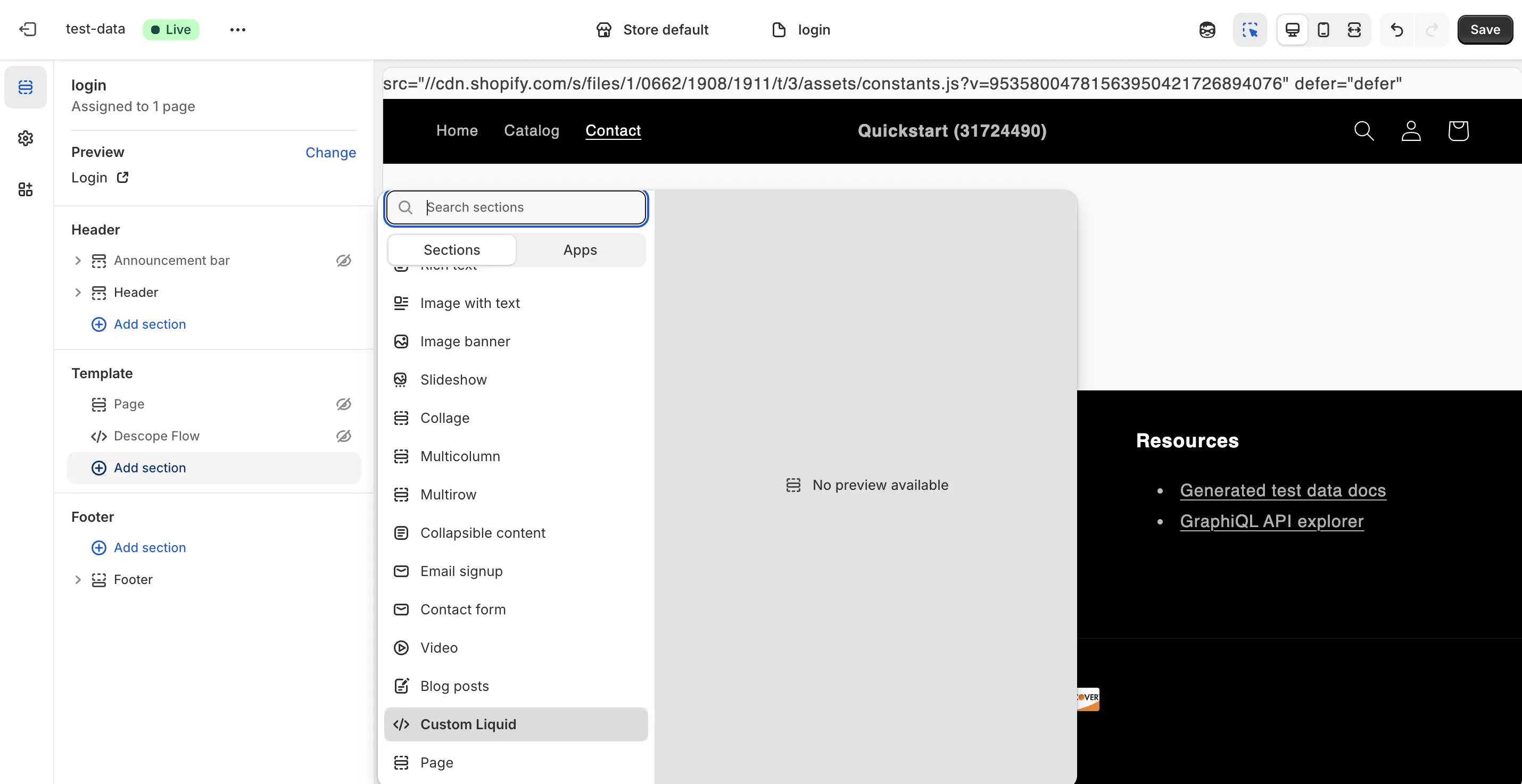Screen dimensions: 1522x784
Task: Click Quickstart (31724490) store title
Action: (952, 130)
